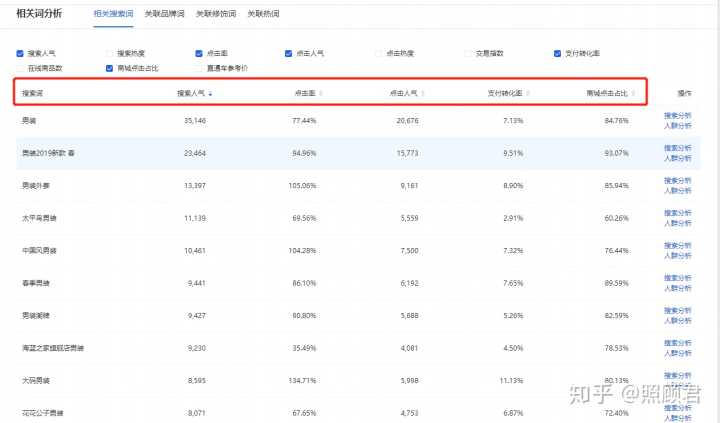Open 搜索分析 for the 男装 row
Image resolution: width=720 pixels, height=423 pixels.
point(677,115)
